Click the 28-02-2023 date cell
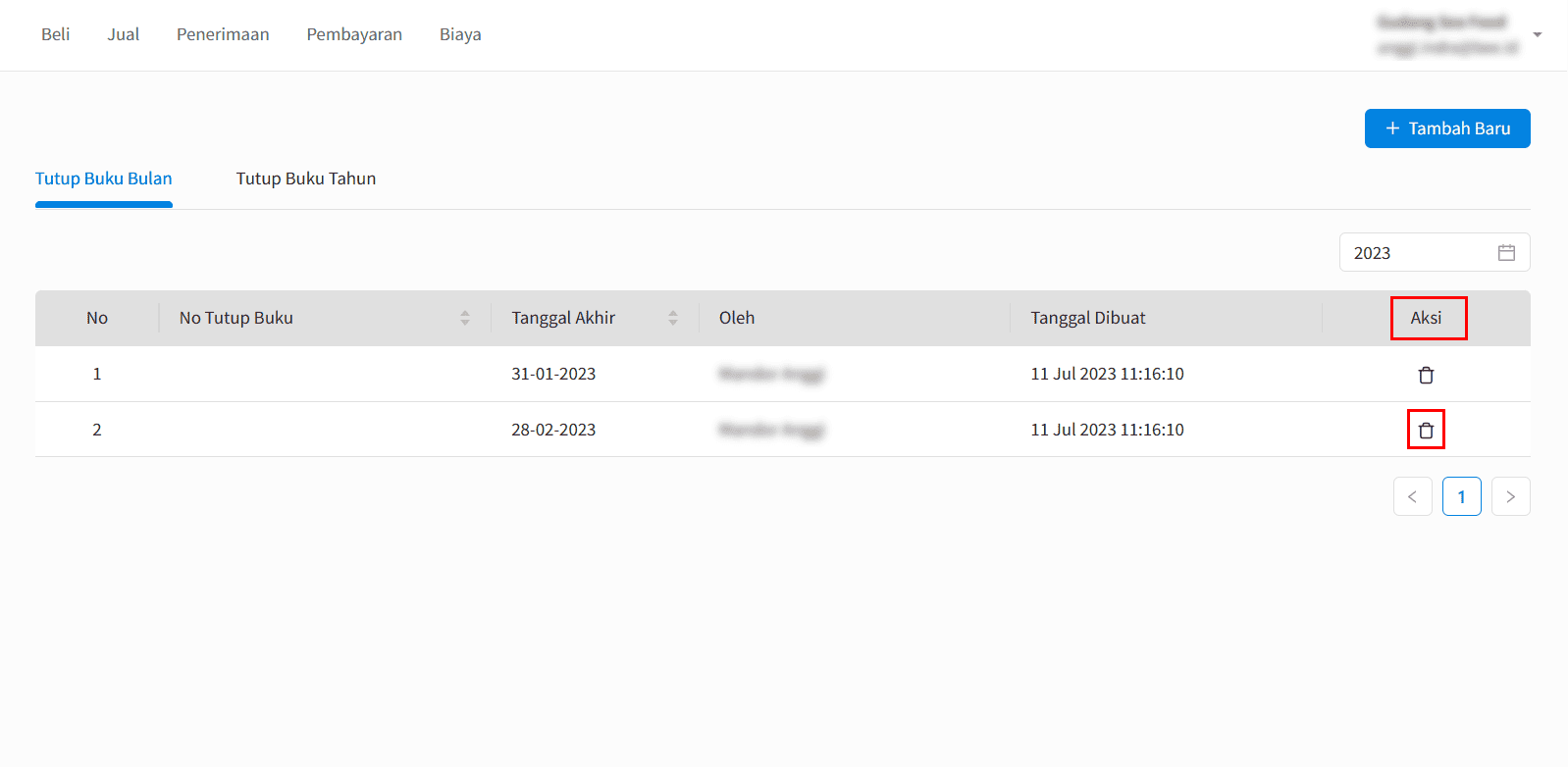This screenshot has width=1568, height=767. pos(553,430)
